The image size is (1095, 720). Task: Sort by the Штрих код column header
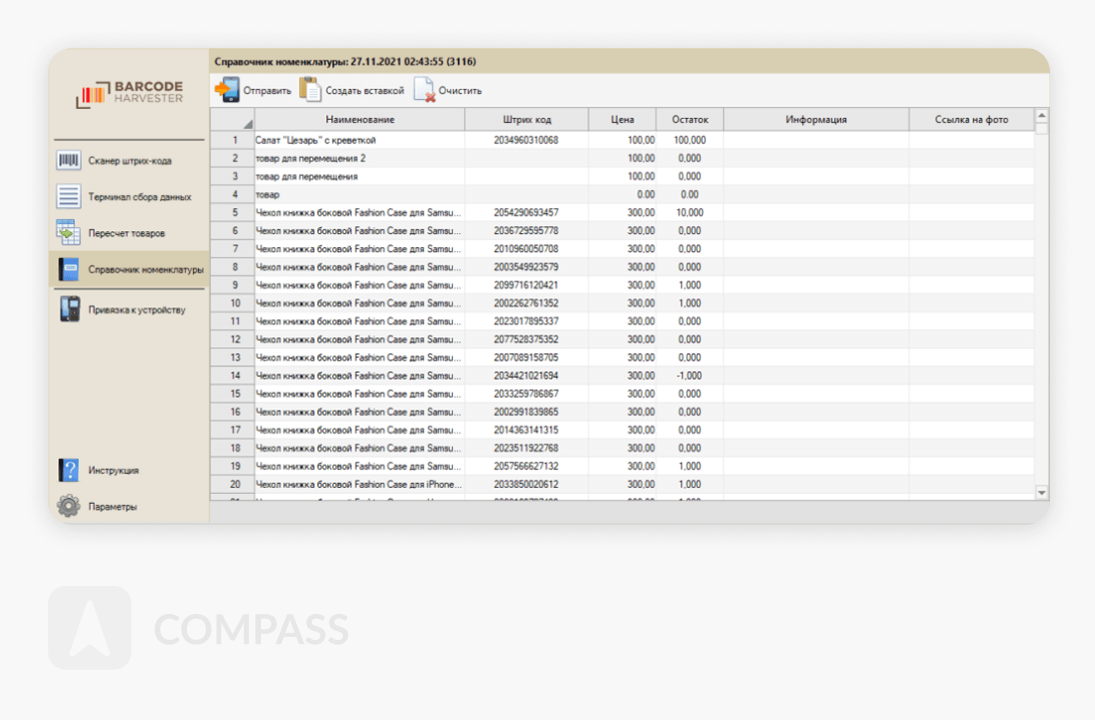click(x=526, y=120)
